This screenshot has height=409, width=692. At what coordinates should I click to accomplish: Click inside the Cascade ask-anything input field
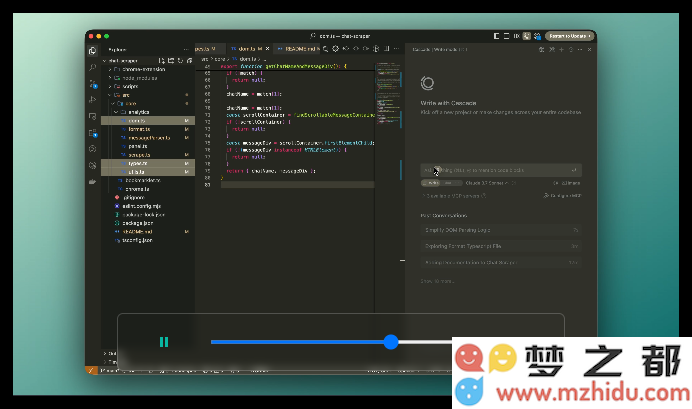pyautogui.click(x=501, y=170)
